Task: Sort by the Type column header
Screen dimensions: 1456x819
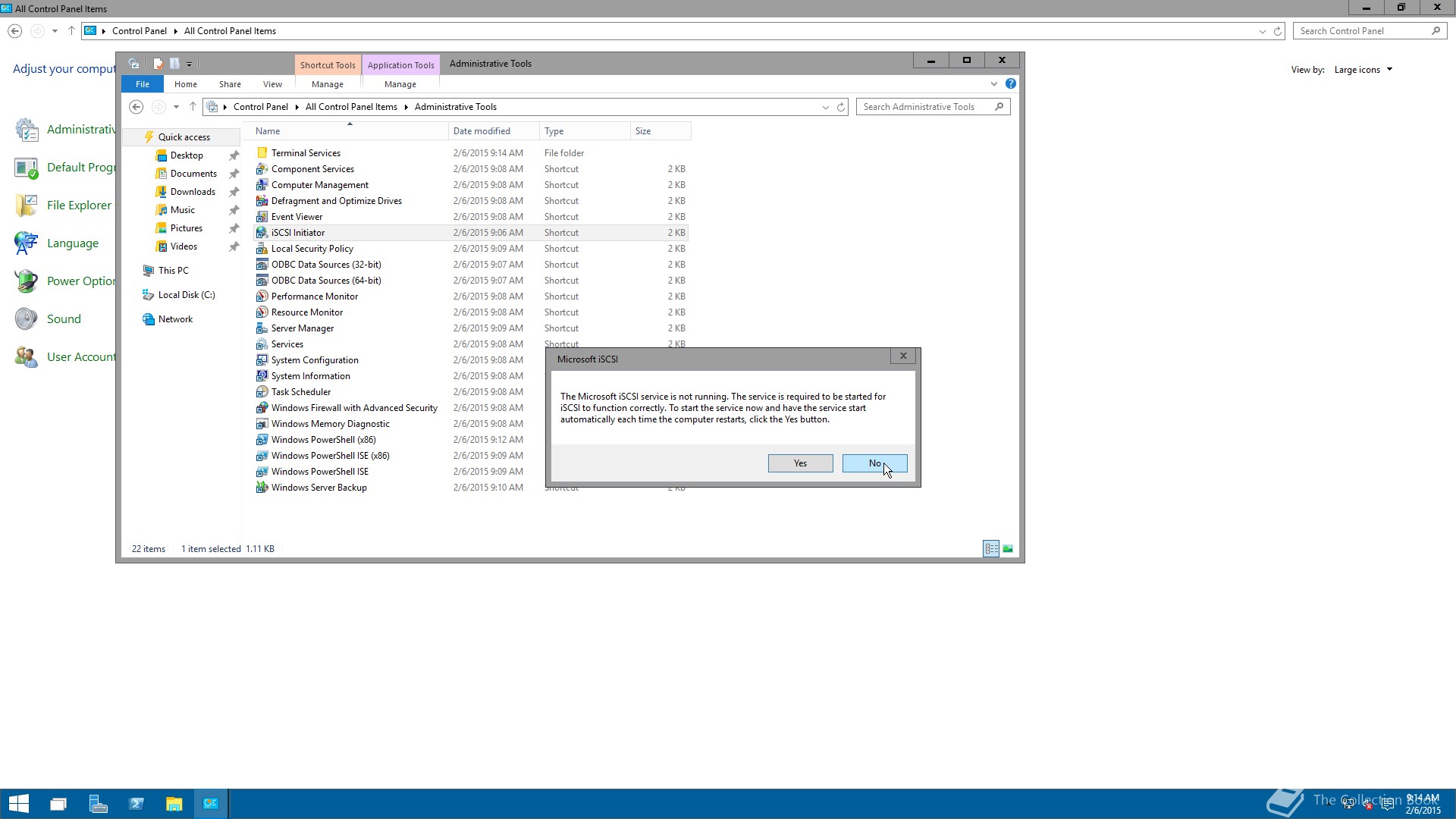Action: [x=585, y=131]
